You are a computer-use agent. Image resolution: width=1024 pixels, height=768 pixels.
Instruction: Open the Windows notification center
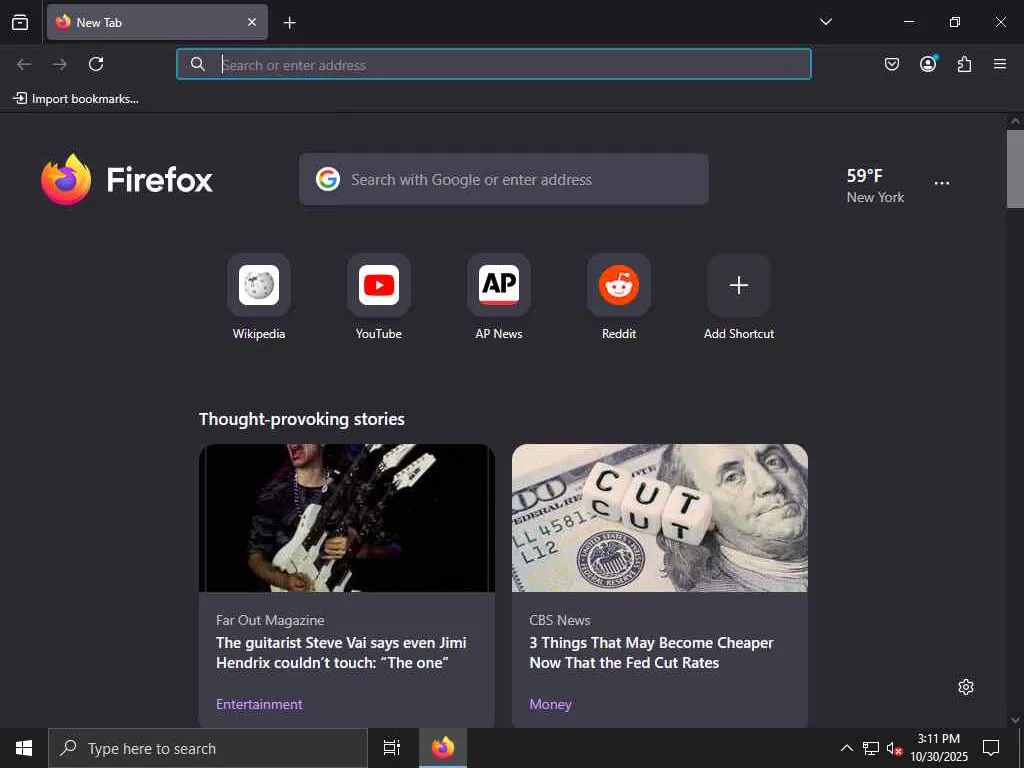[991, 748]
